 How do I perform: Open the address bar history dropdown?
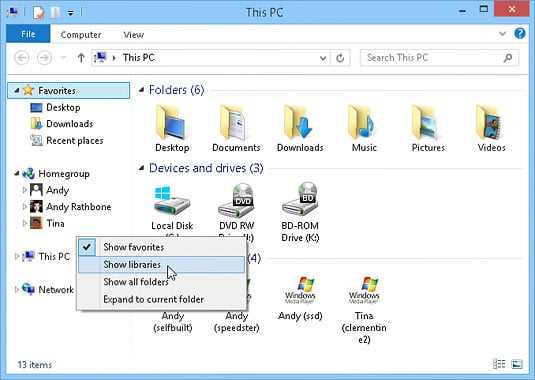pos(323,58)
